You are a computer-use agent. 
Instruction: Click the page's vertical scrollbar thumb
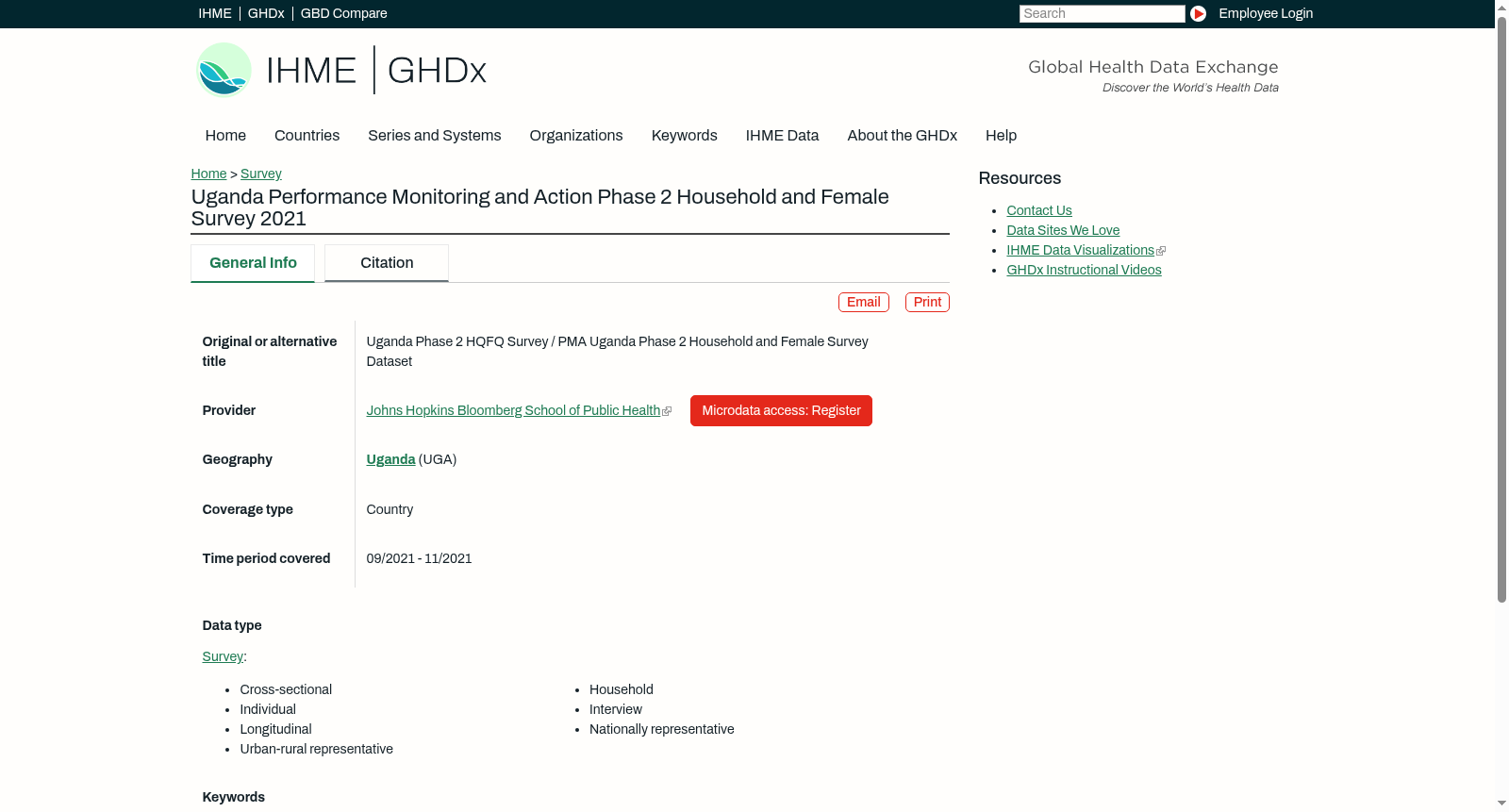point(1501,311)
